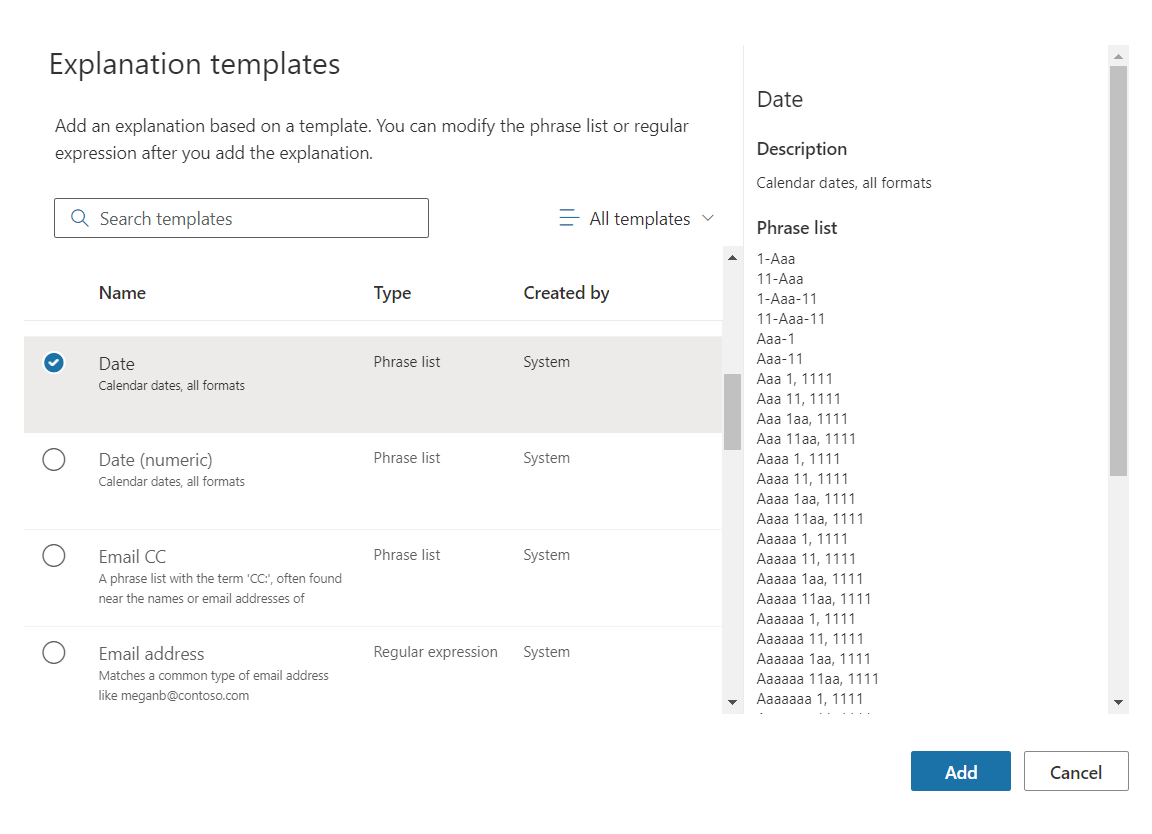Click the magnifier icon in the search box
The image size is (1152, 834).
(79, 218)
